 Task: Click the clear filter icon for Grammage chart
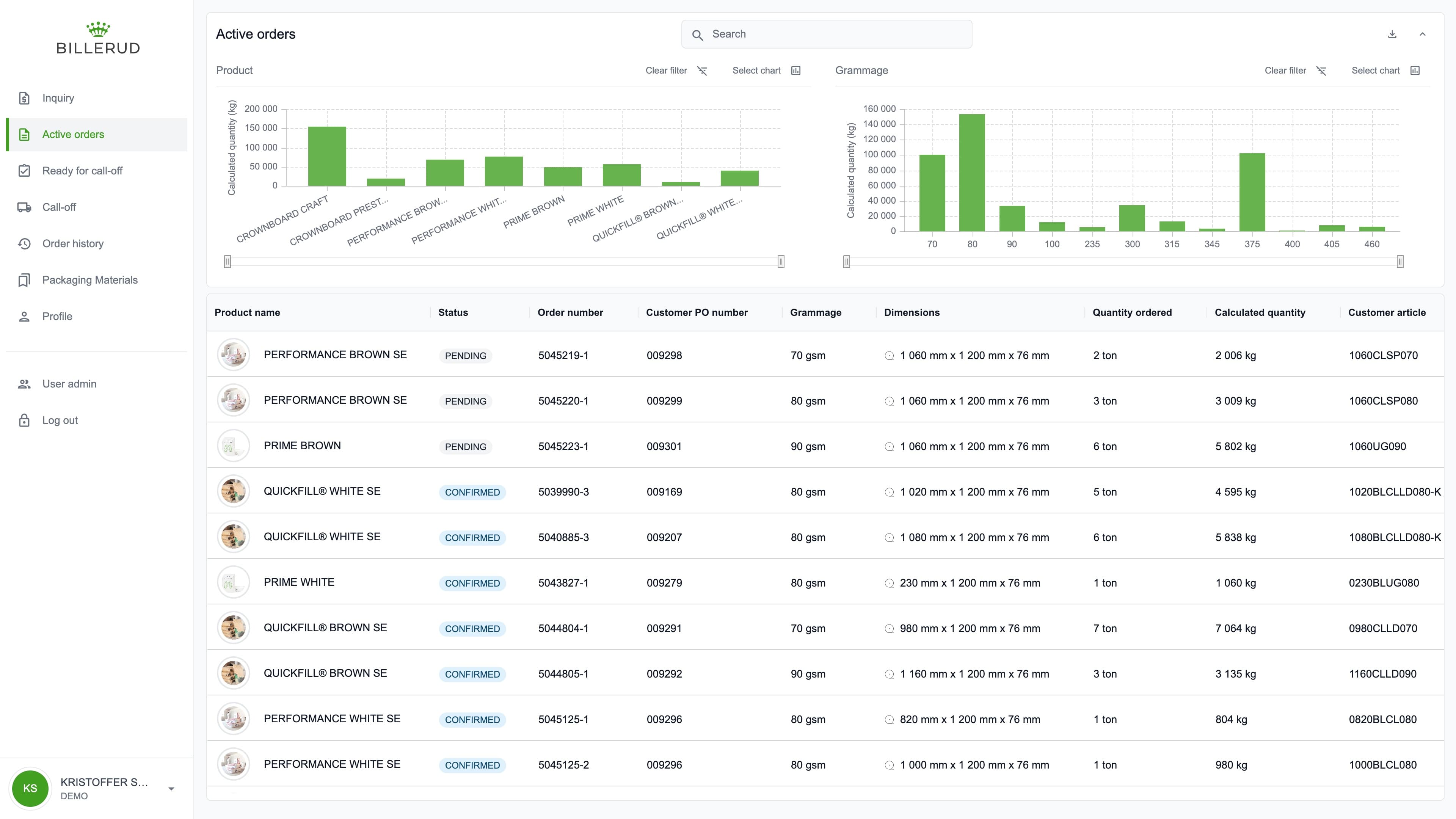click(1321, 71)
